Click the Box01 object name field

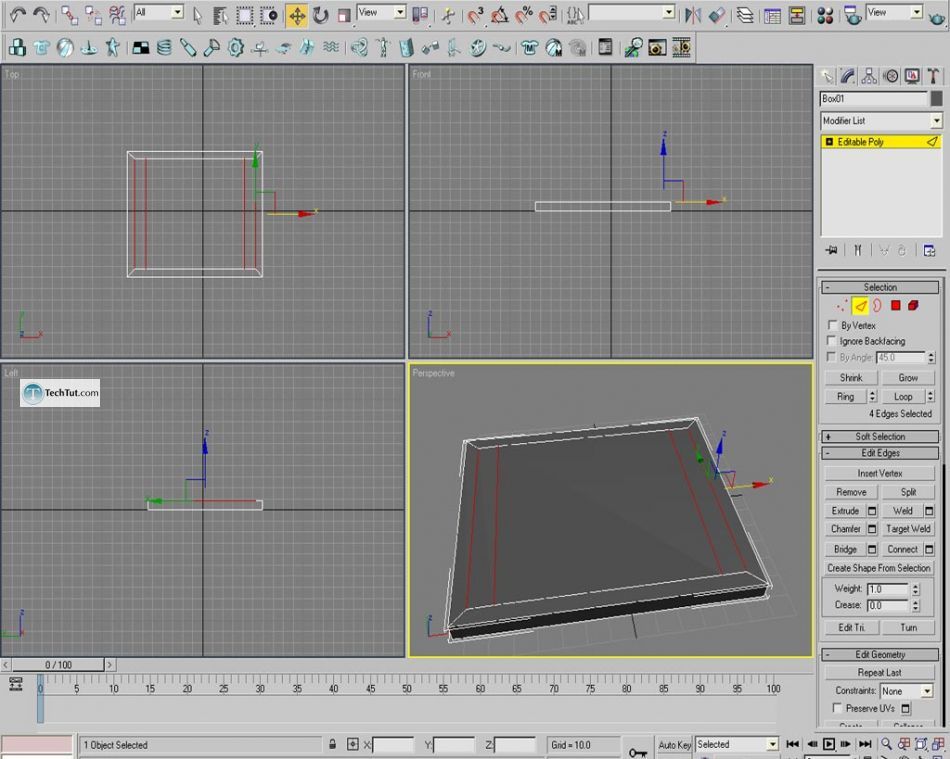coord(874,98)
